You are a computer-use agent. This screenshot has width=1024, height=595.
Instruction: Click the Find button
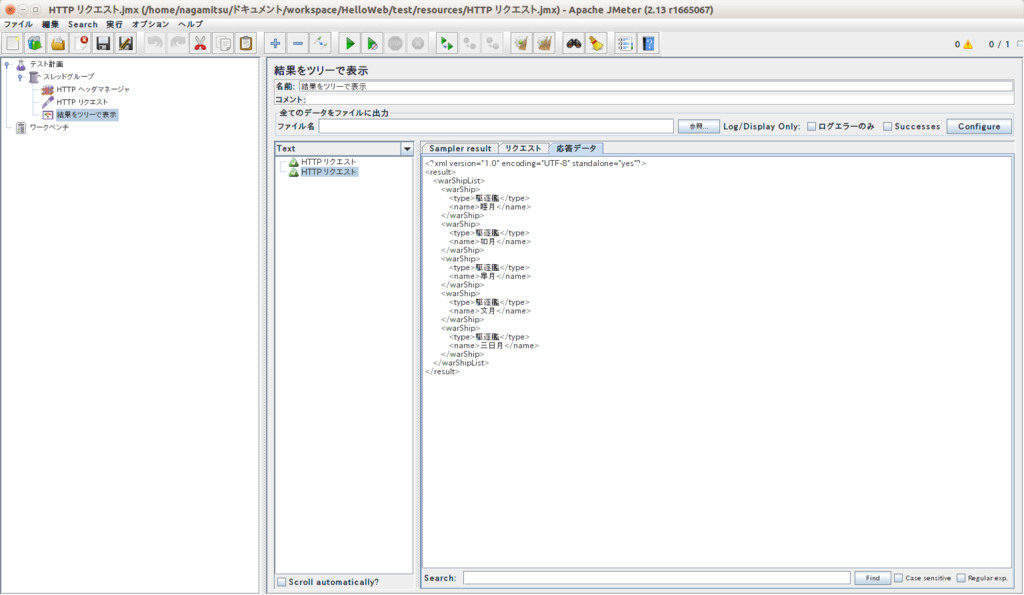(872, 578)
